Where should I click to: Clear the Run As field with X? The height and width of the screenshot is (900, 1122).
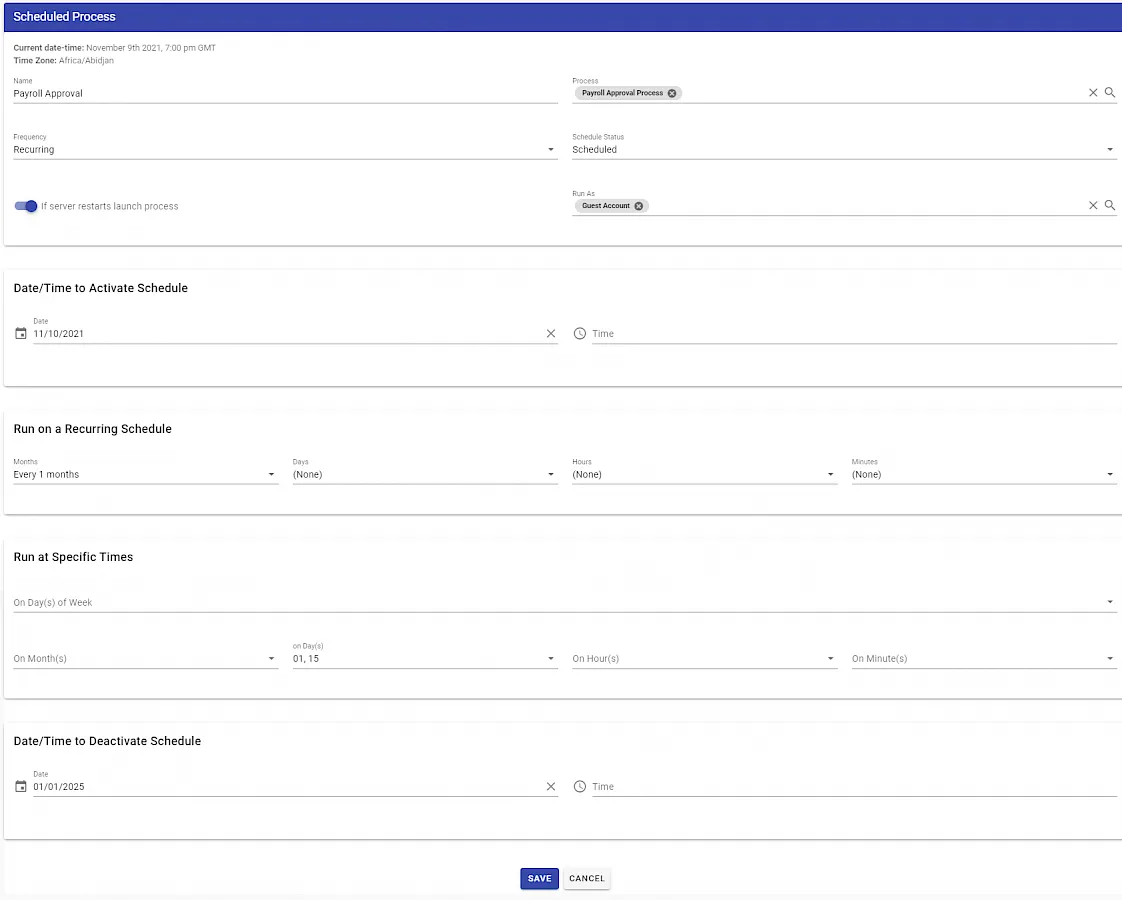coord(1093,205)
